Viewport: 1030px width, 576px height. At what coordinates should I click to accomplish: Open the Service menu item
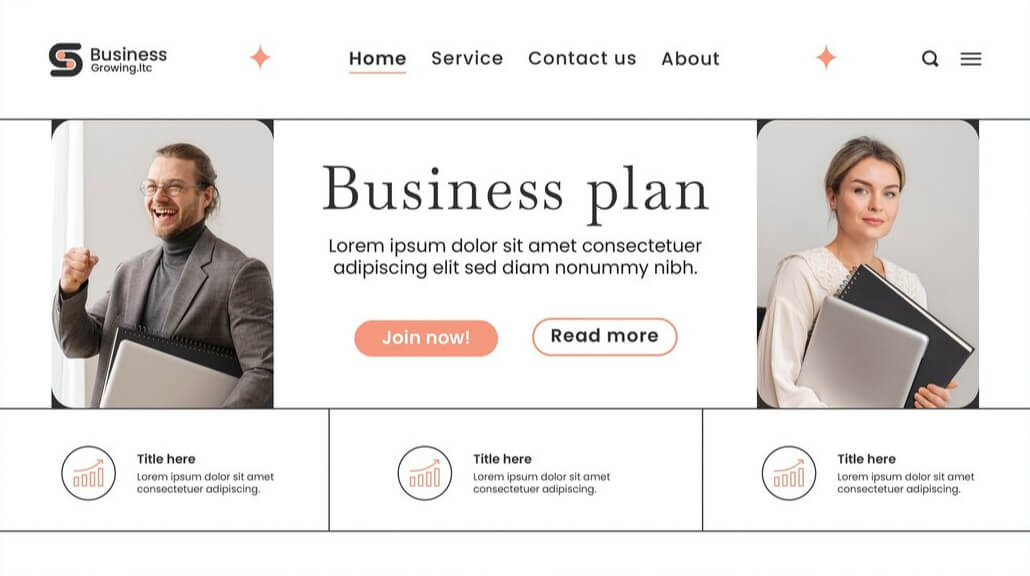[x=467, y=59]
